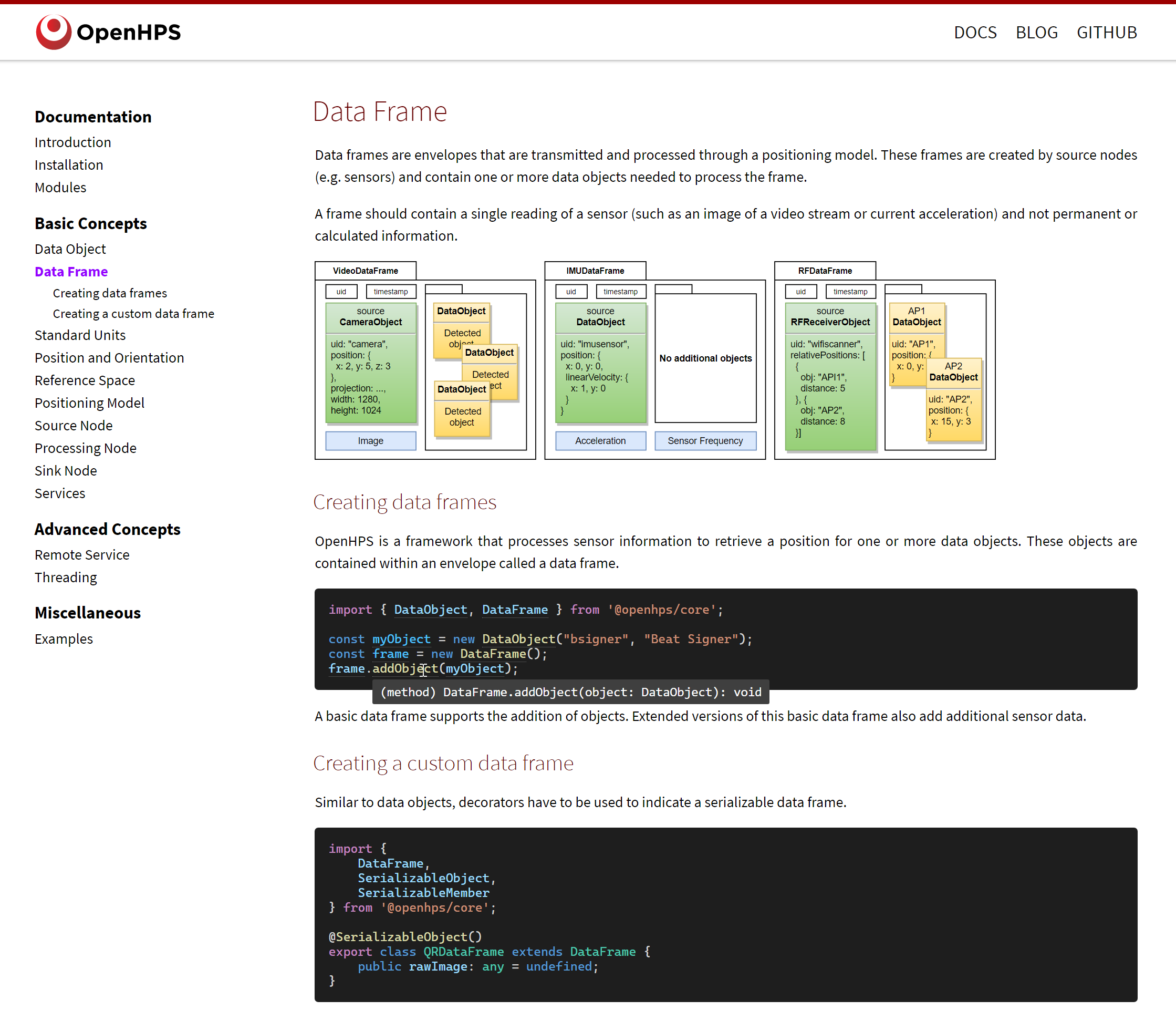Jump to Creating a custom data frame sidebar link
Viewport: 1176px width, 1021px height.
point(133,314)
